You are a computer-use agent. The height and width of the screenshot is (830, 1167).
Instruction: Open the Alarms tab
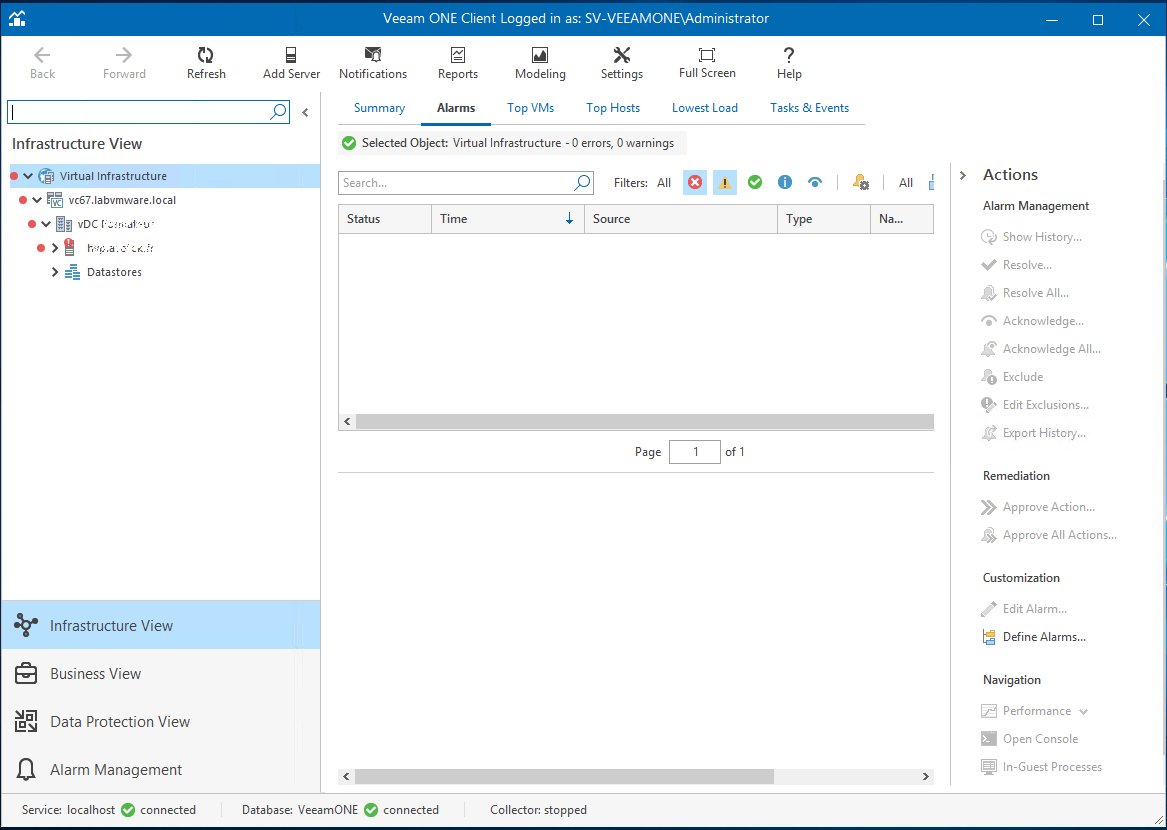[455, 108]
